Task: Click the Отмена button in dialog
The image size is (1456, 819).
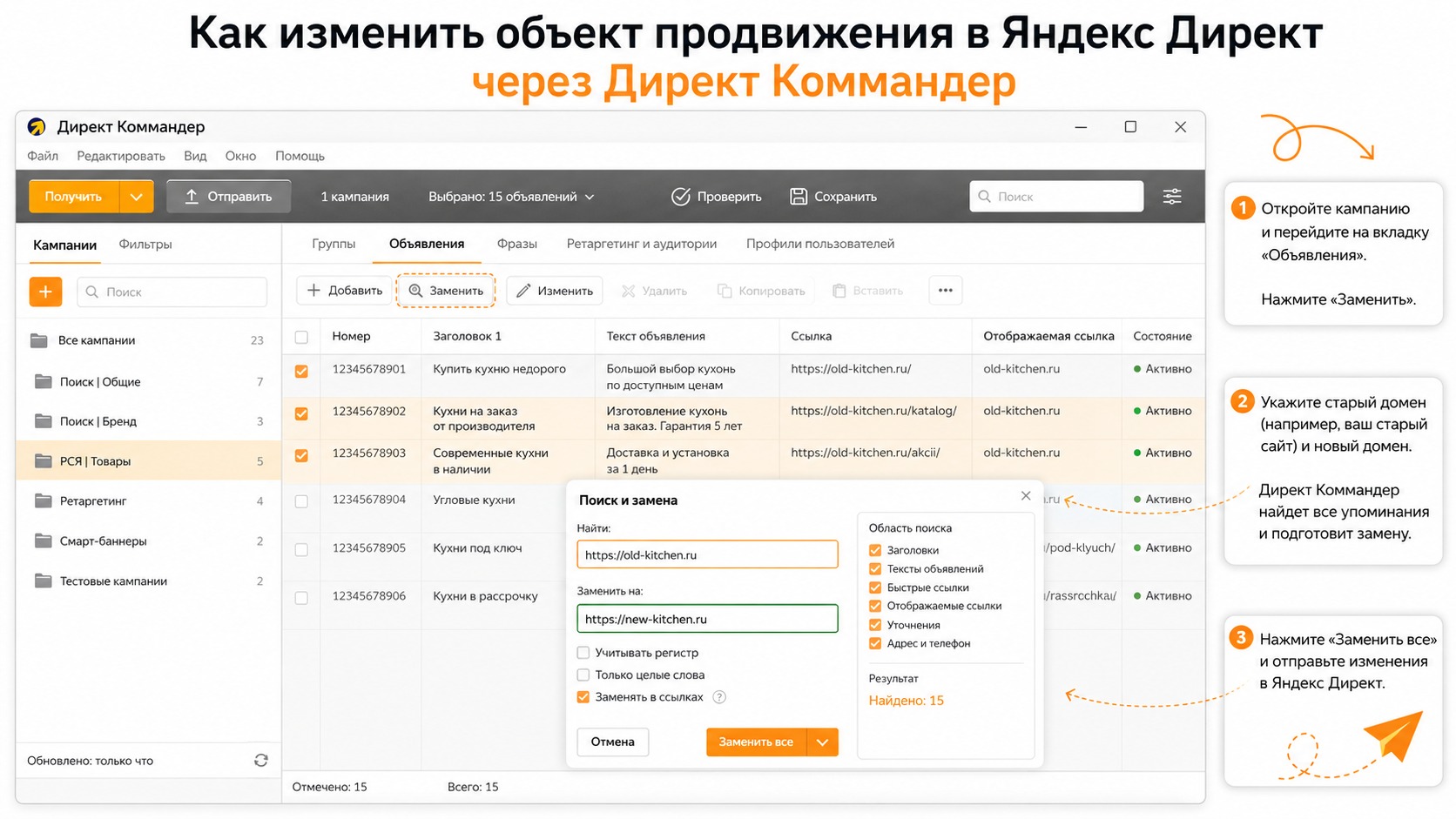Action: [613, 742]
